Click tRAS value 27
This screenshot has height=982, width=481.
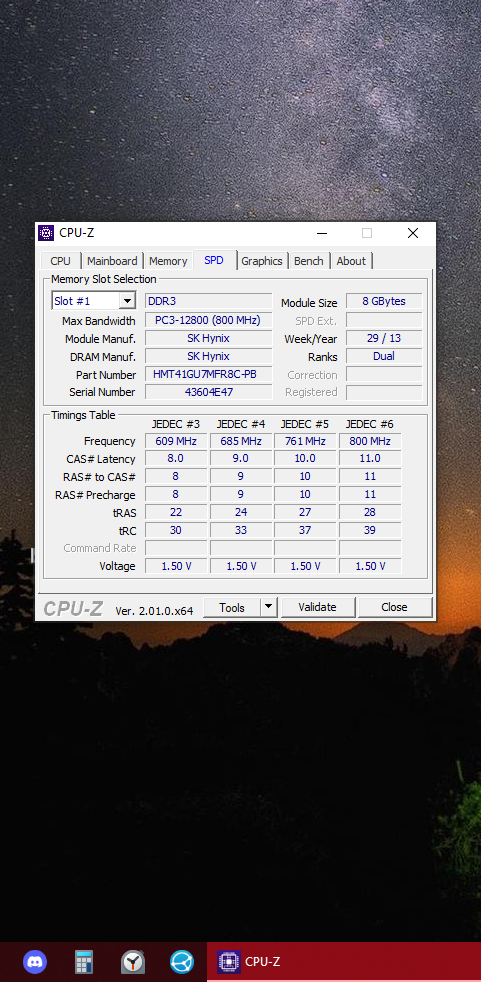[305, 512]
